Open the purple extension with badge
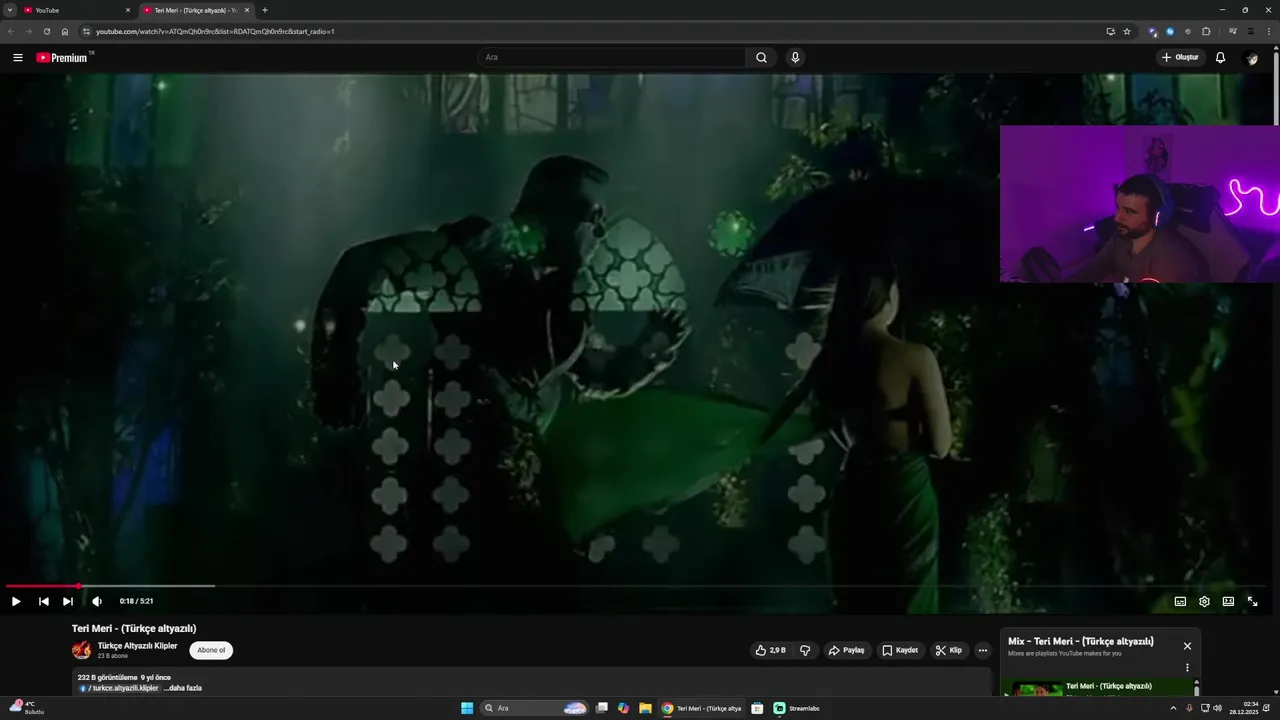Image resolution: width=1280 pixels, height=720 pixels. point(1153,31)
